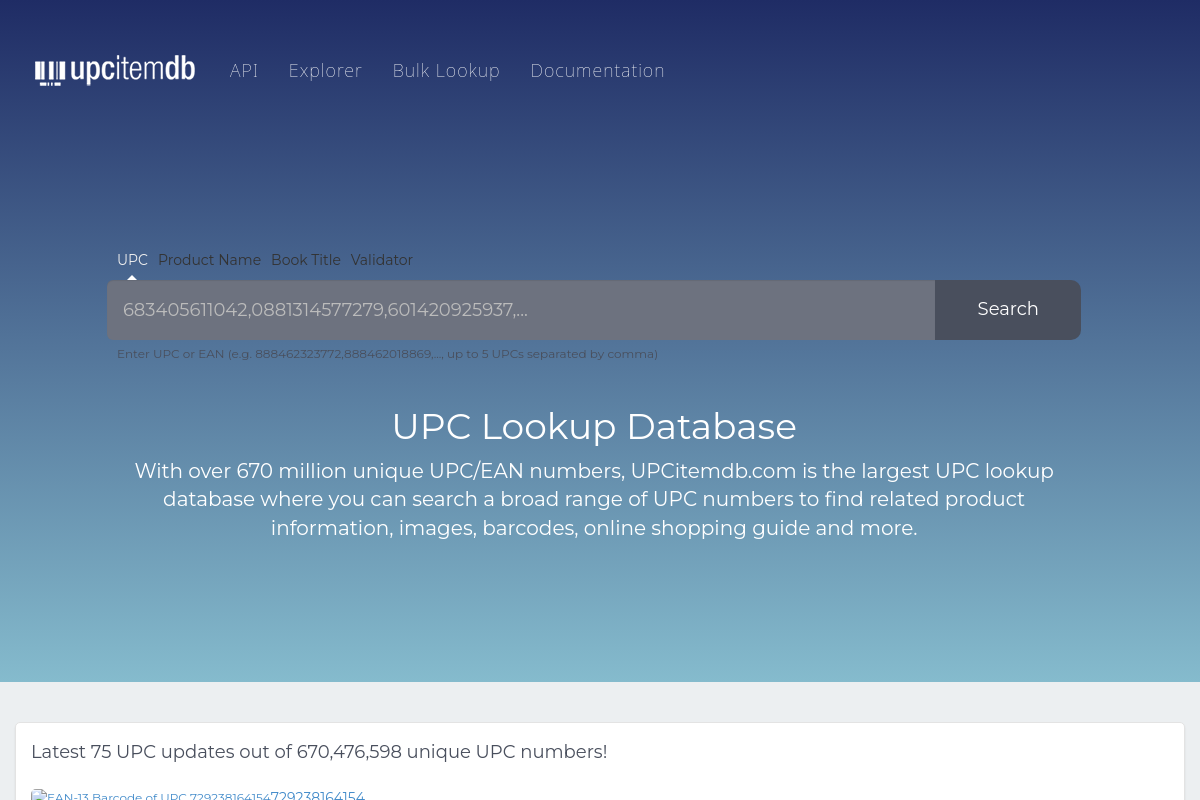Open the API page
Screen dimensions: 1200x800
[x=244, y=71]
